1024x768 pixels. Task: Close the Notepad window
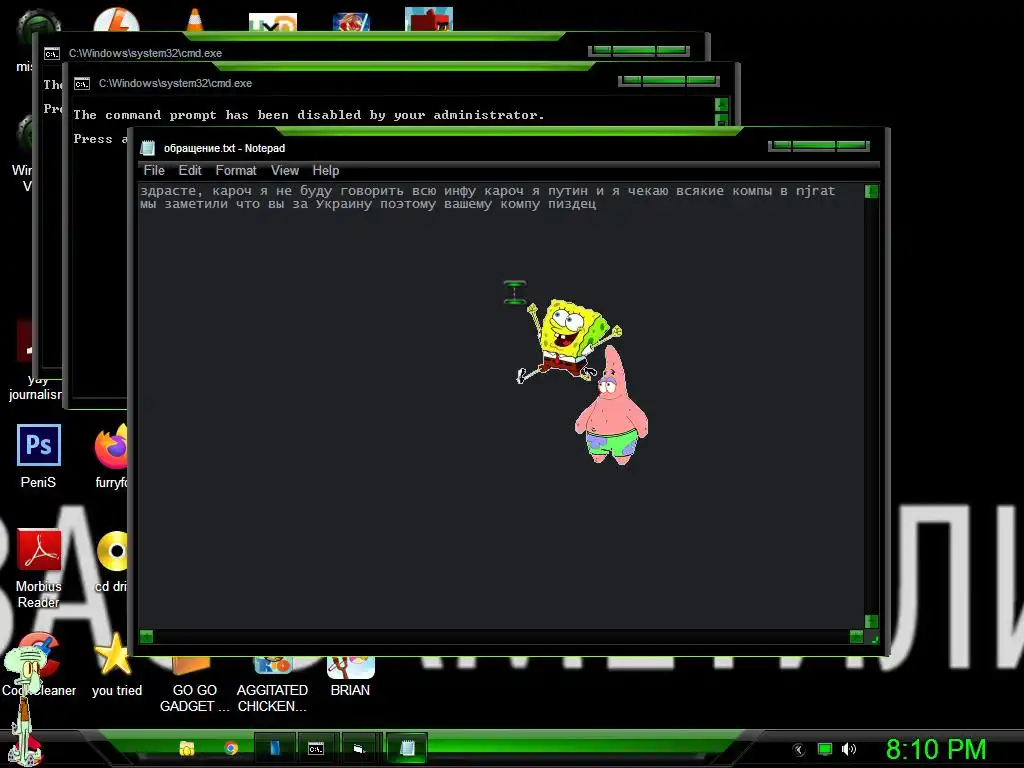pos(852,145)
